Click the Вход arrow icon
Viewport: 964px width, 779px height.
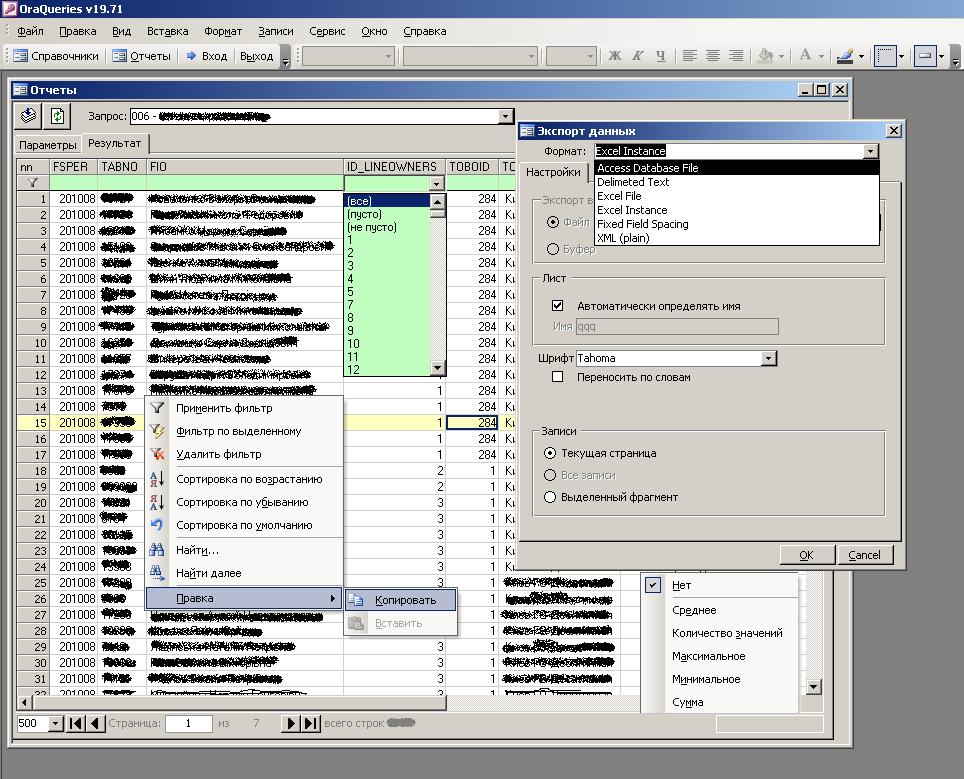point(191,56)
